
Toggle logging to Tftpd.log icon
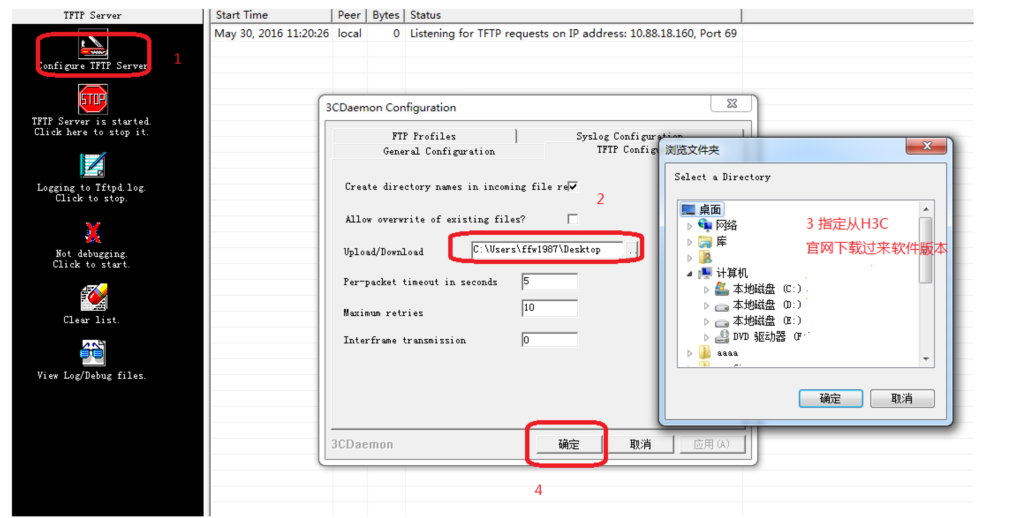pos(92,165)
